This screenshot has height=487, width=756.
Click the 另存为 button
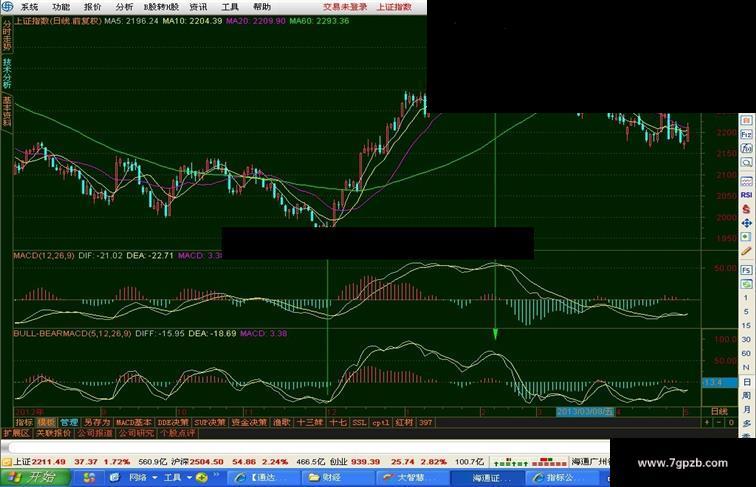click(x=97, y=422)
